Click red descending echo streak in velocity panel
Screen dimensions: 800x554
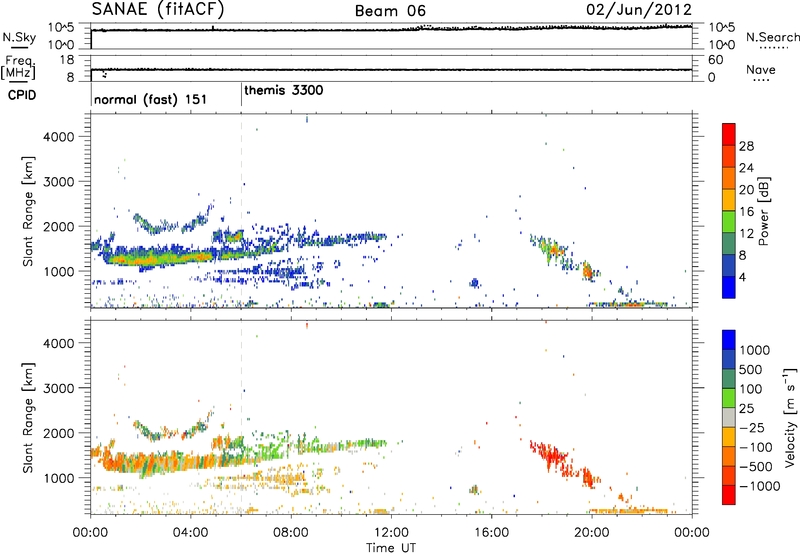click(x=566, y=465)
